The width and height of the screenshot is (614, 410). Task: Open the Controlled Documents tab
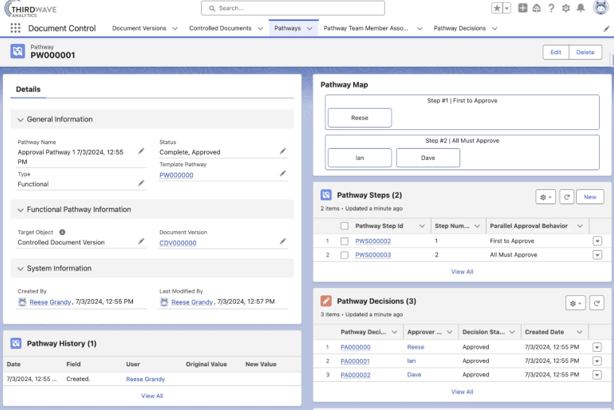[x=220, y=28]
